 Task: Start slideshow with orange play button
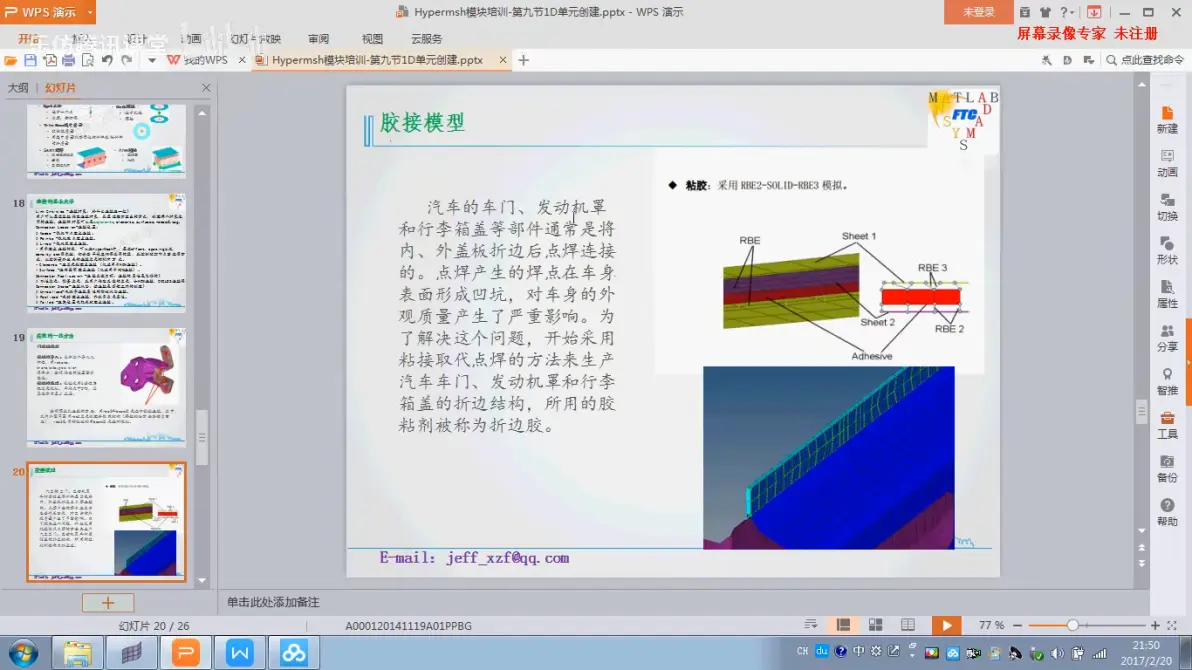(x=946, y=625)
